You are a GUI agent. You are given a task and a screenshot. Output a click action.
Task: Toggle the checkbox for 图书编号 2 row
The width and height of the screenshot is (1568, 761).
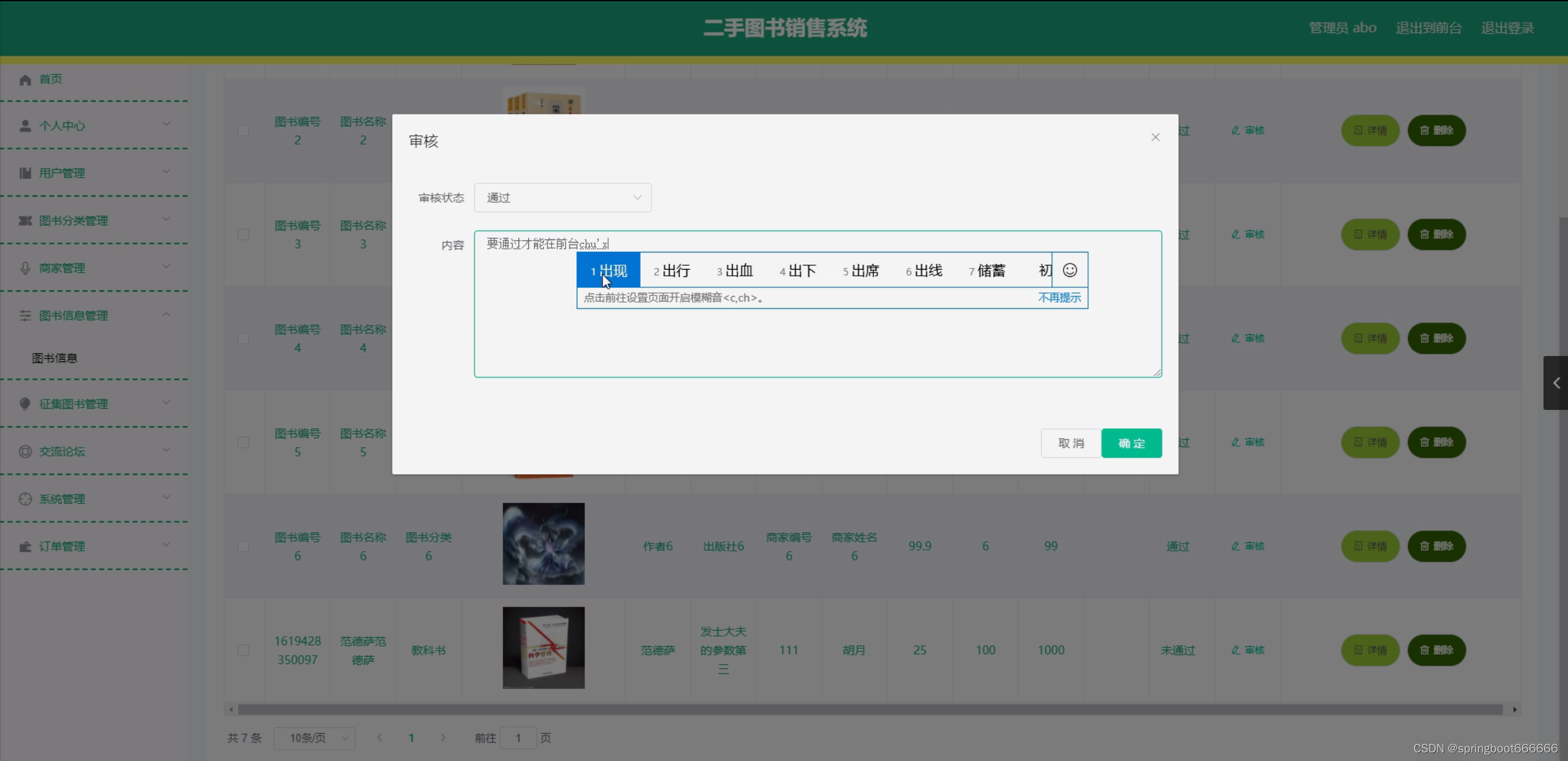tap(243, 131)
